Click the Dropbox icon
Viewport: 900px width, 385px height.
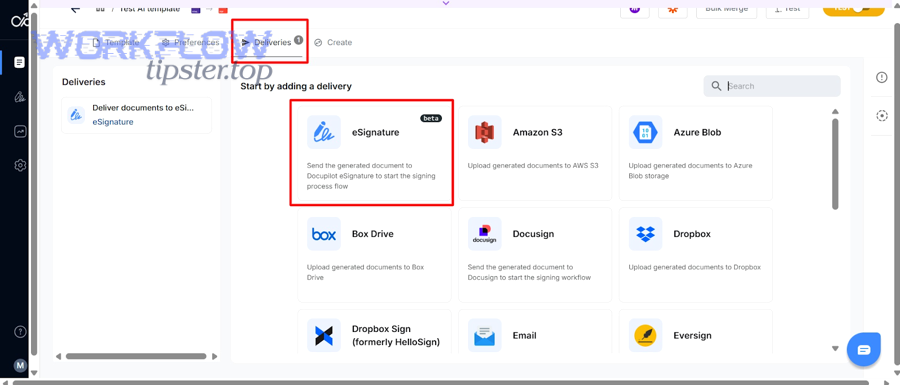click(645, 234)
